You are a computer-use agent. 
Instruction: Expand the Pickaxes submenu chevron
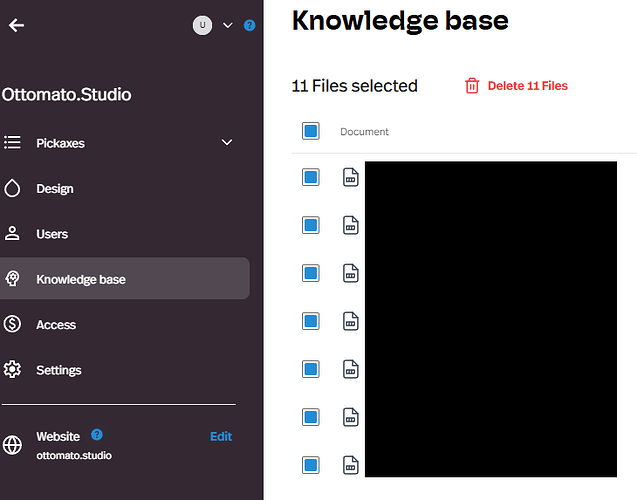(227, 143)
